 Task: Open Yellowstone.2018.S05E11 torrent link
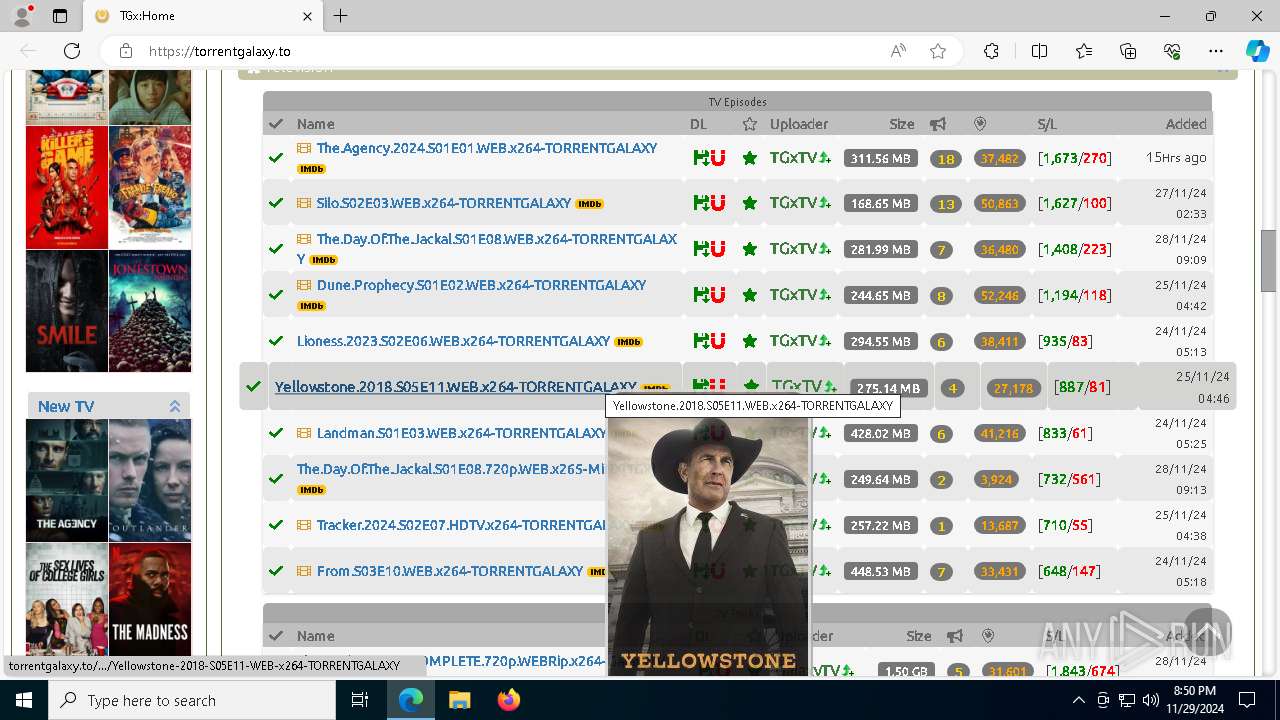click(455, 387)
